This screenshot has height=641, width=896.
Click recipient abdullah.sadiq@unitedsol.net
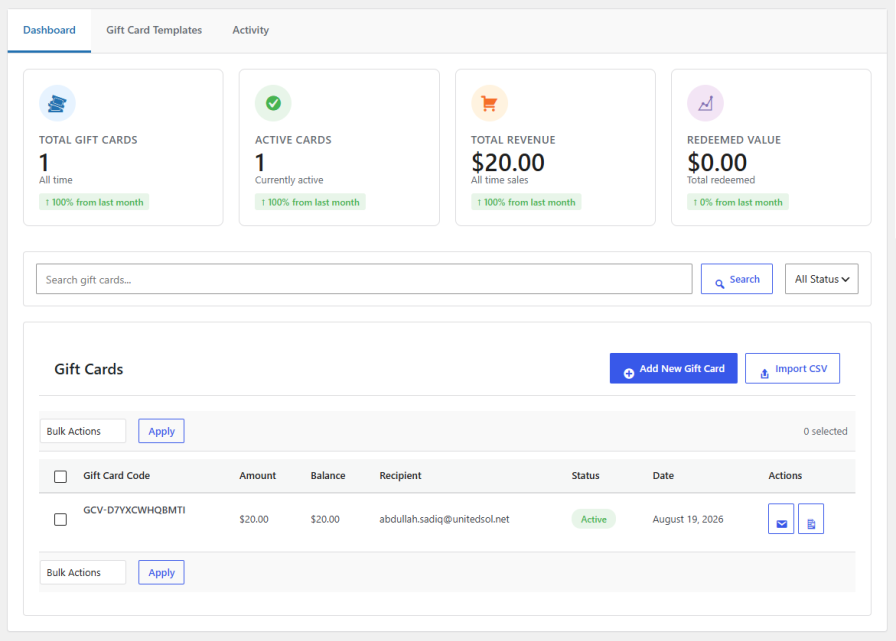[x=444, y=519]
